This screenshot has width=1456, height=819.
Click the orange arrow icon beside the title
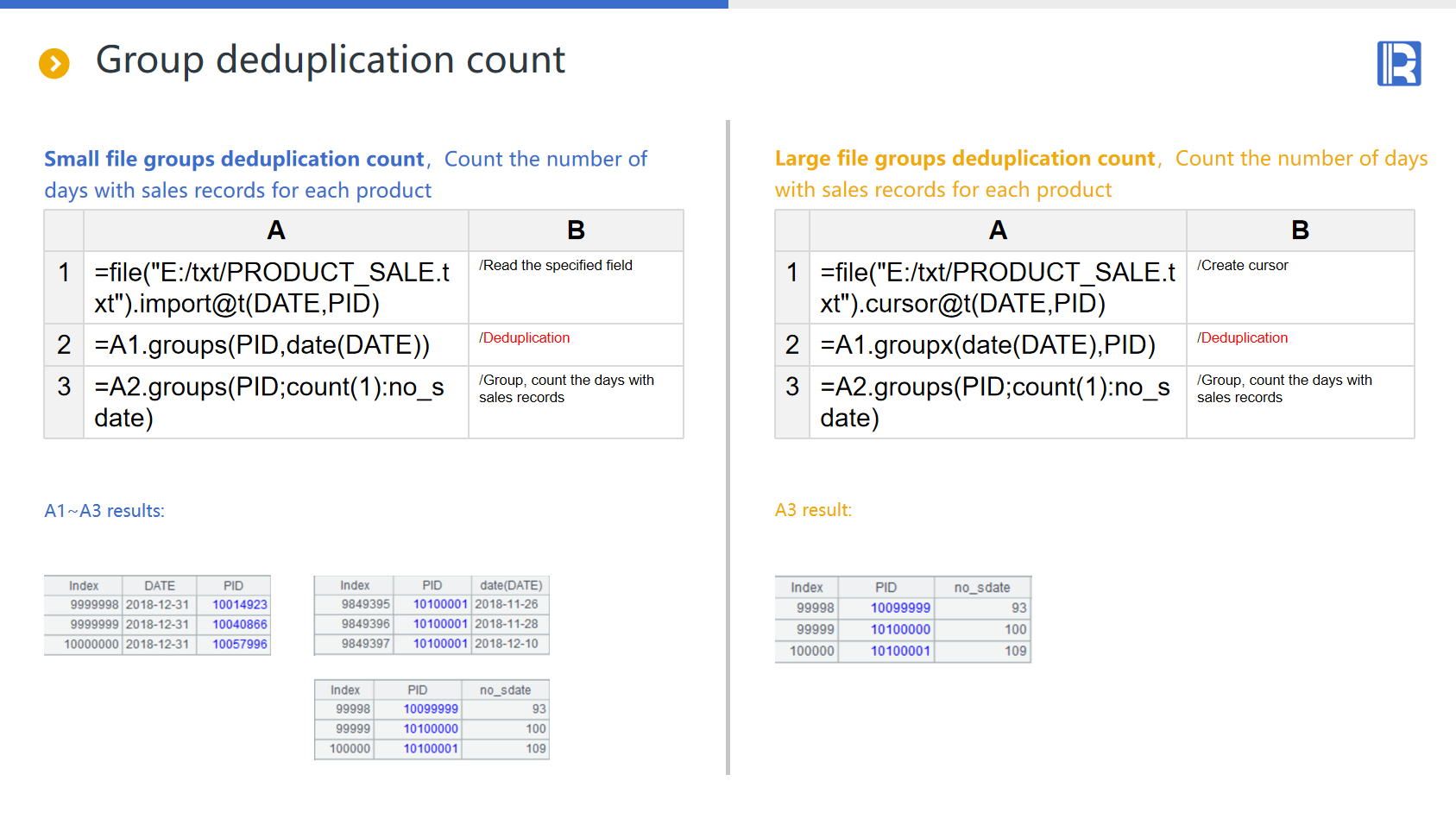coord(54,63)
